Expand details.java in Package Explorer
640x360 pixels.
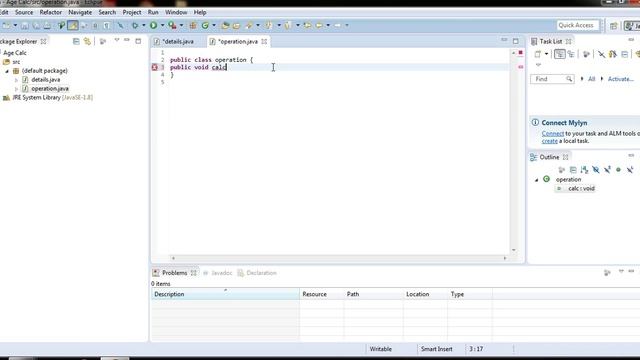pos(16,80)
